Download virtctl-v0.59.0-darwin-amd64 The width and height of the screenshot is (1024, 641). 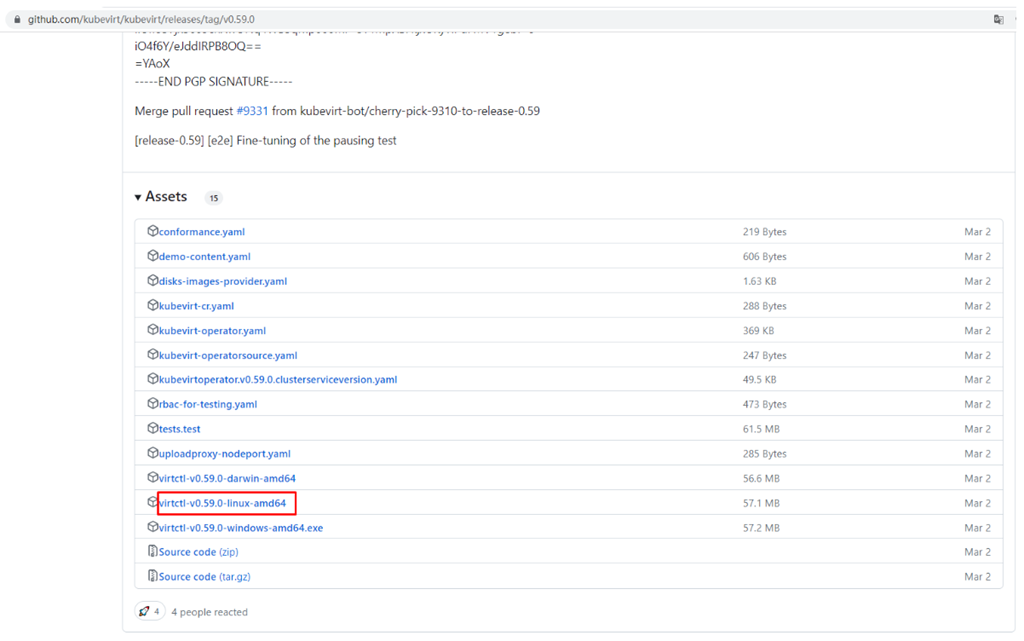(x=227, y=478)
